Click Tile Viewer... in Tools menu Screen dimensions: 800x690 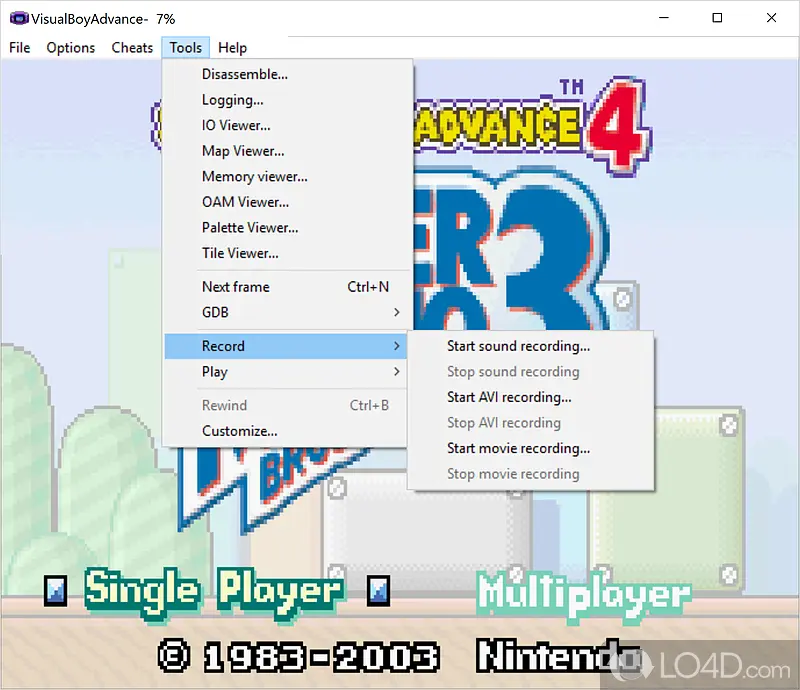click(x=240, y=253)
